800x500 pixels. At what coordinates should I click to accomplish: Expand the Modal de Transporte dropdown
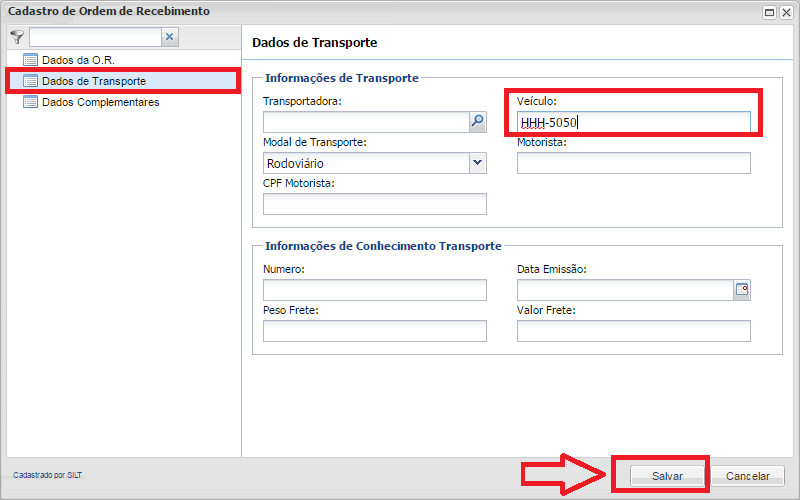point(477,163)
